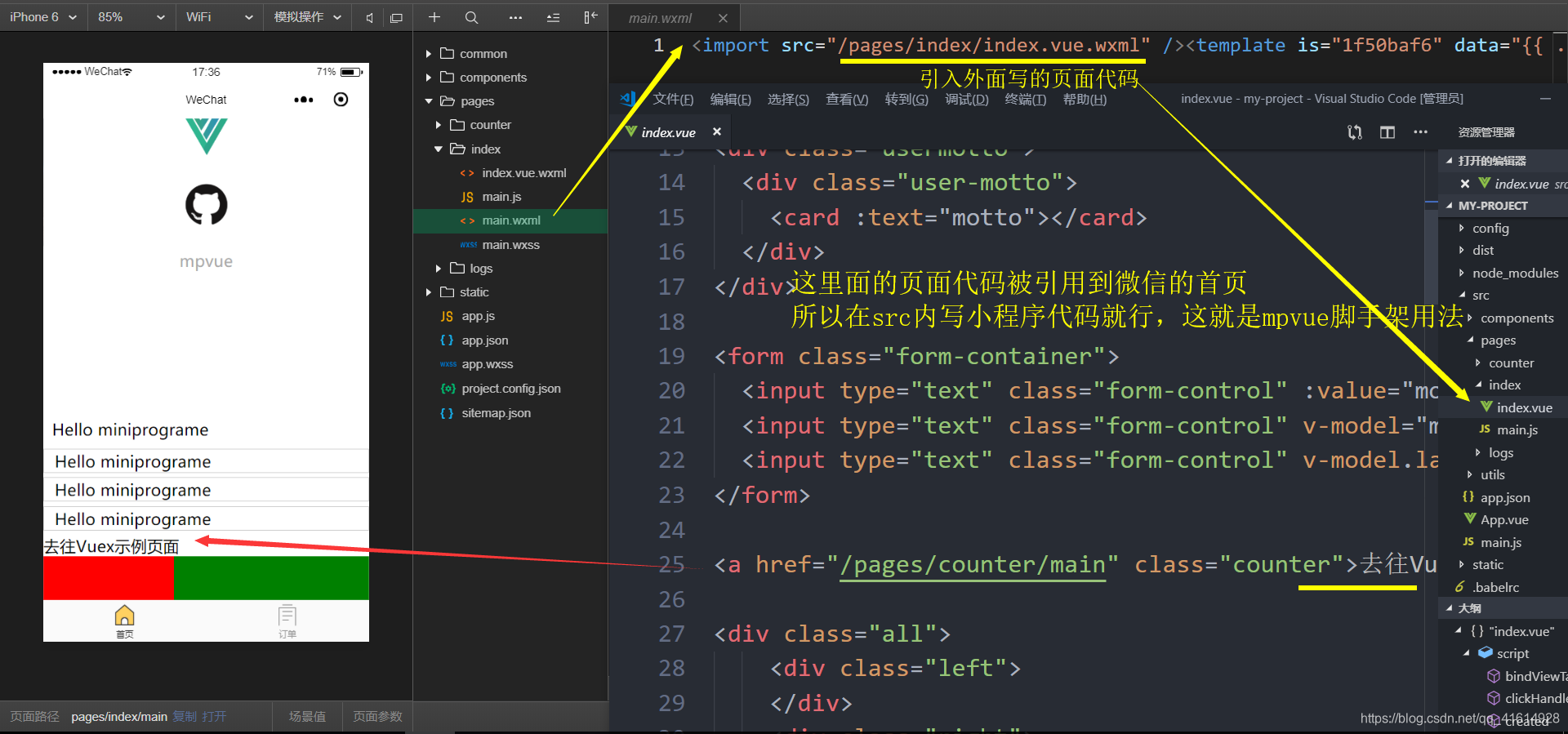Open the three-dots more menu in file panel
Image resolution: width=1568 pixels, height=734 pixels.
click(515, 17)
